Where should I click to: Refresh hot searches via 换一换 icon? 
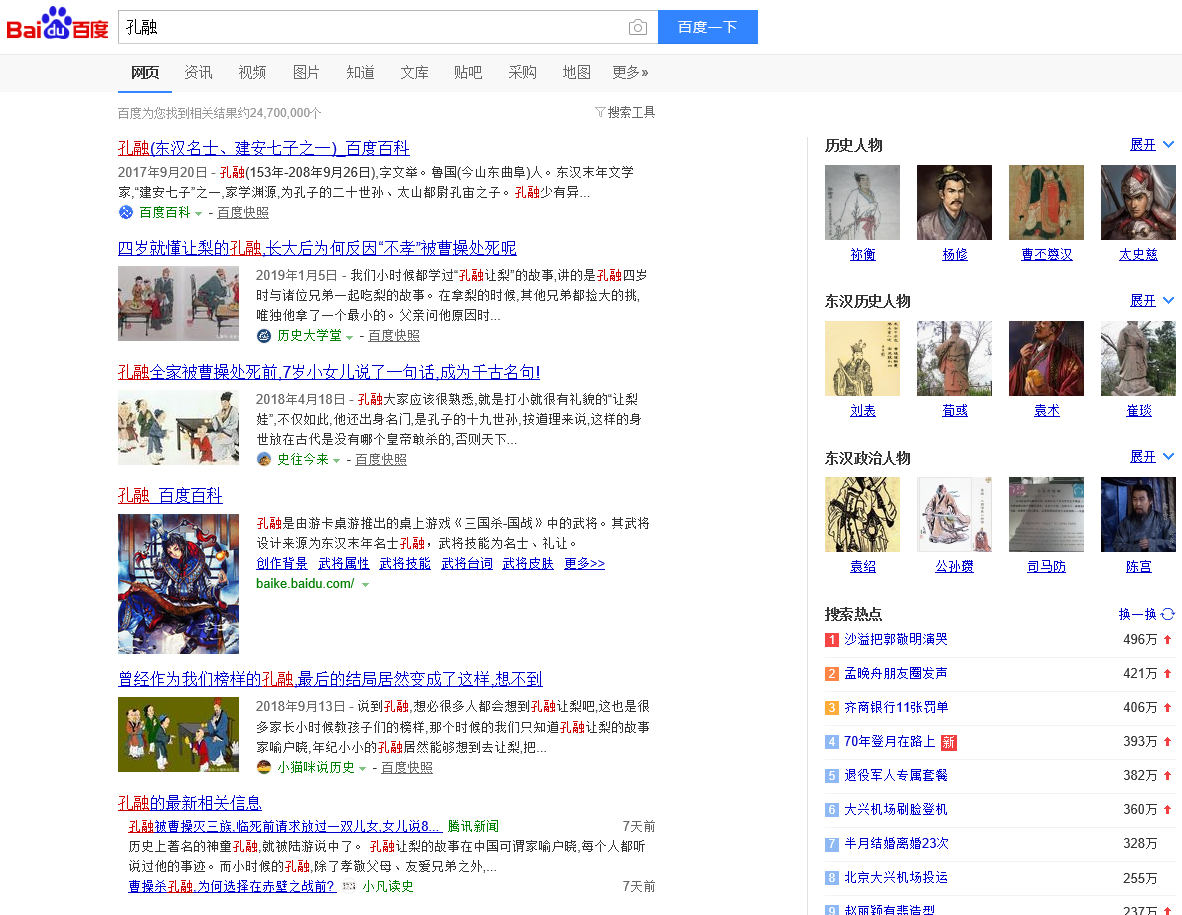1168,614
